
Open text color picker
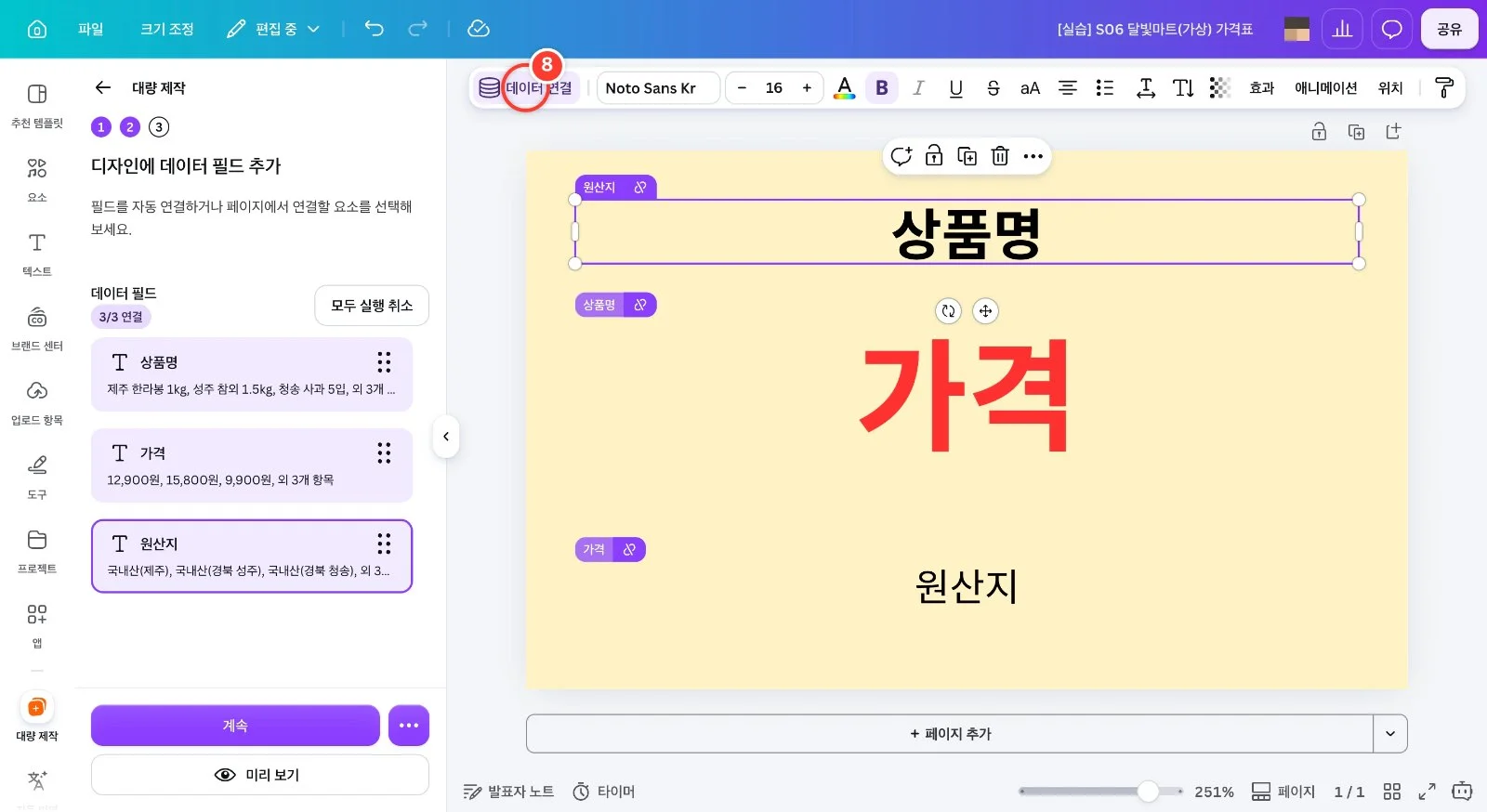tap(844, 88)
